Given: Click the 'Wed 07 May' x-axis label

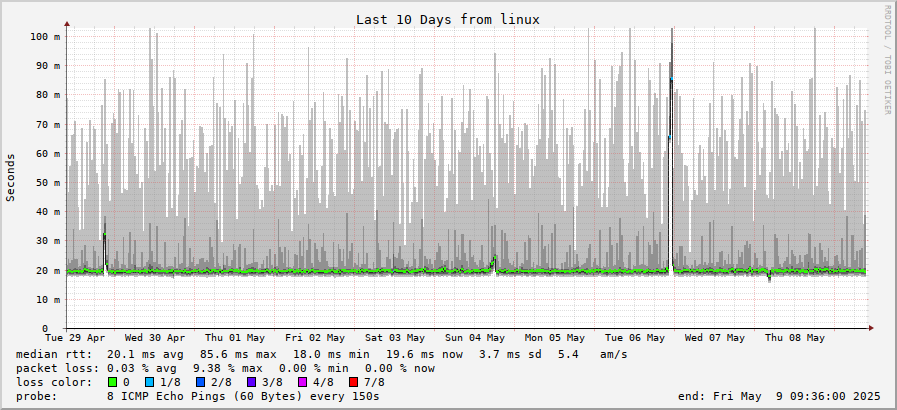Looking at the screenshot, I should click(x=715, y=337).
